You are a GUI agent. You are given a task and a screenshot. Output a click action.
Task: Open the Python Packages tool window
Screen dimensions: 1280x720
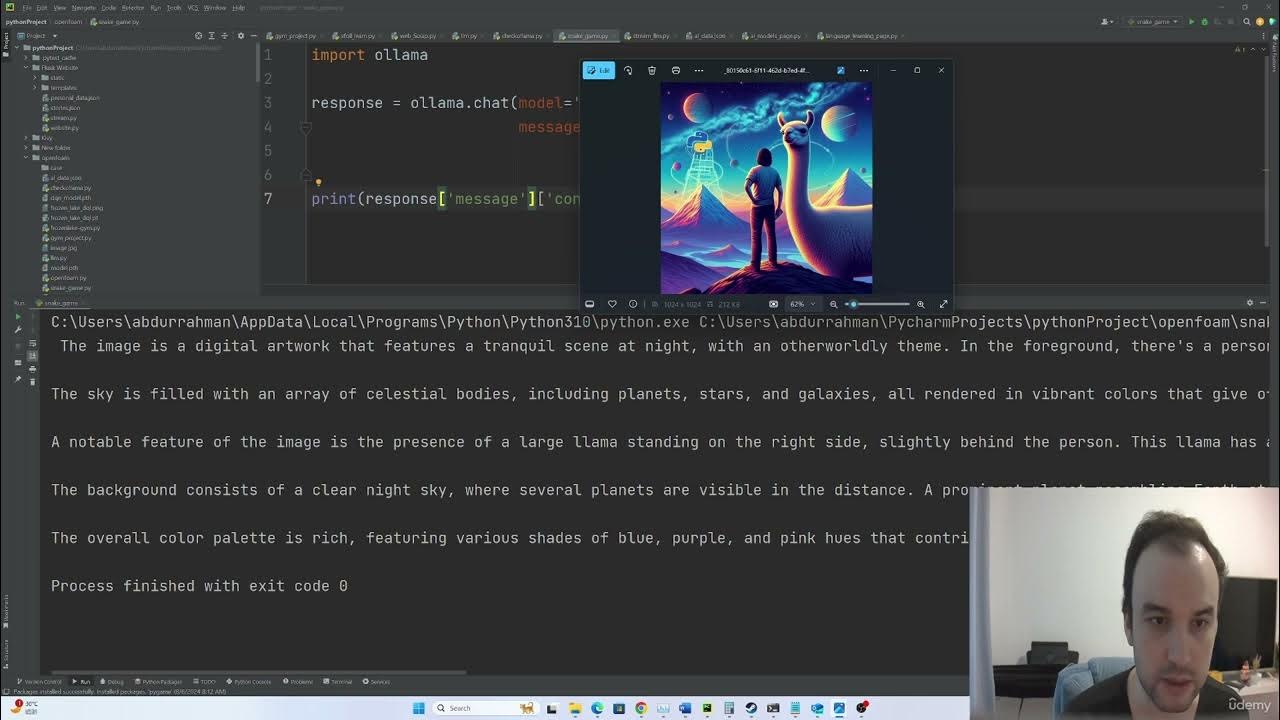[160, 682]
